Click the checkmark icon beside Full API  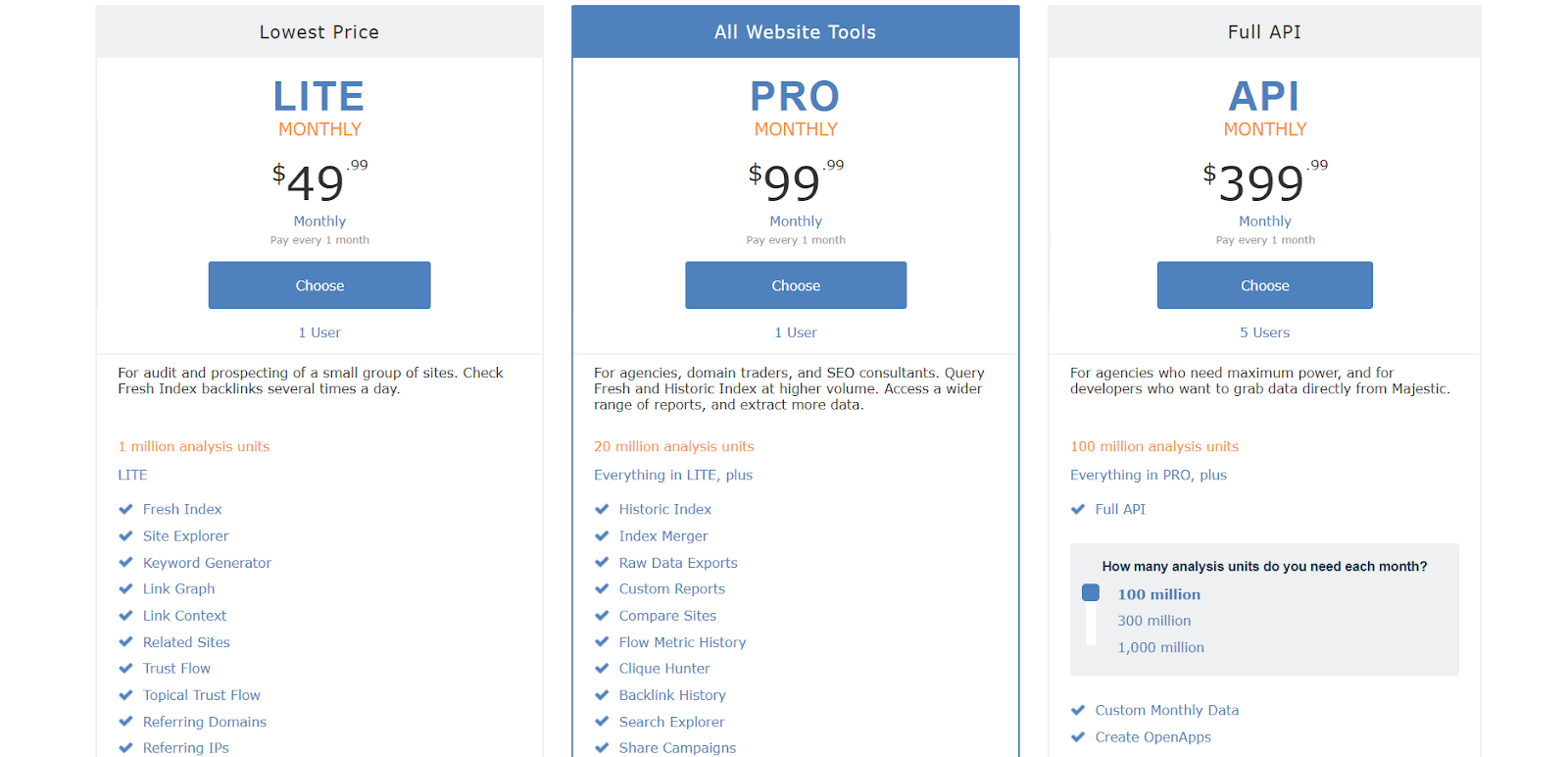tap(1078, 509)
